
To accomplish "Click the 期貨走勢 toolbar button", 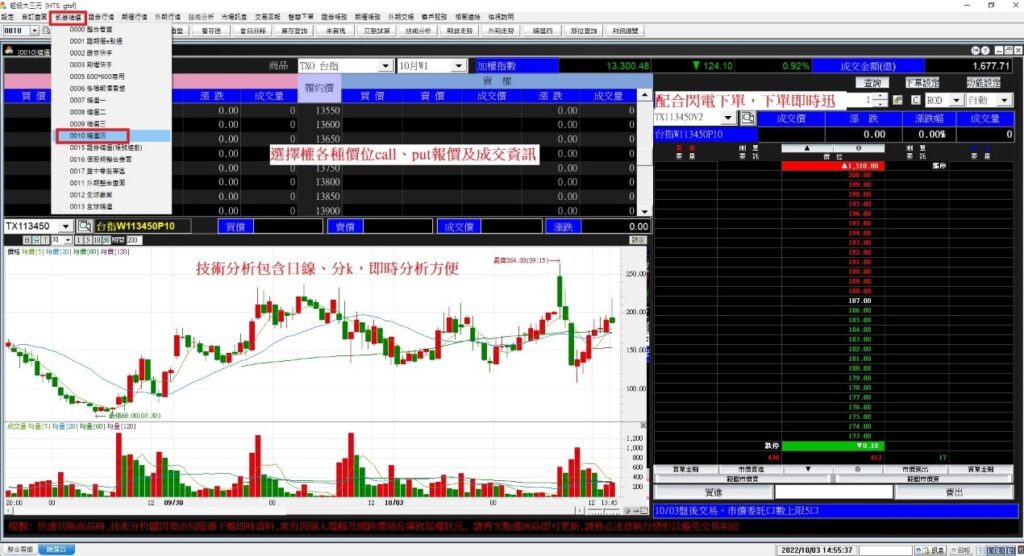I will click(460, 31).
